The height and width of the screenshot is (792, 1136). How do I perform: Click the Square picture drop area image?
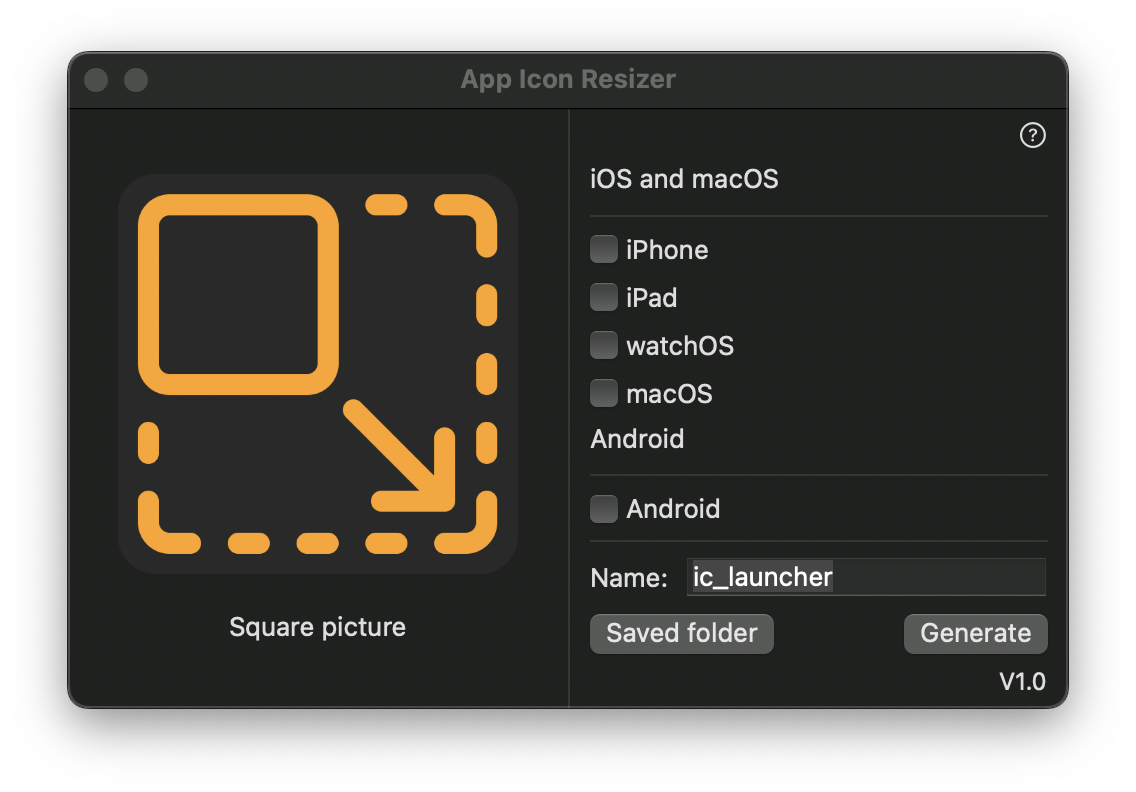[317, 374]
